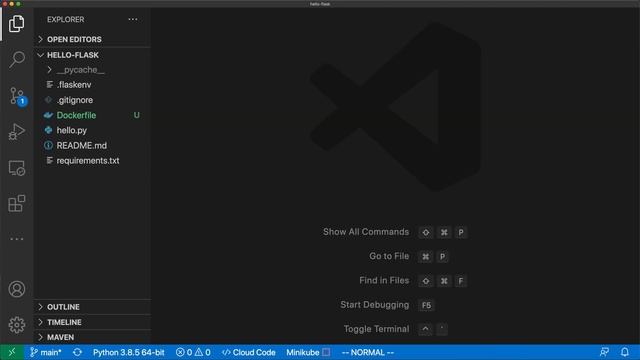Open the Remote Explorer view icon
Image resolution: width=640 pixels, height=360 pixels.
click(x=16, y=168)
